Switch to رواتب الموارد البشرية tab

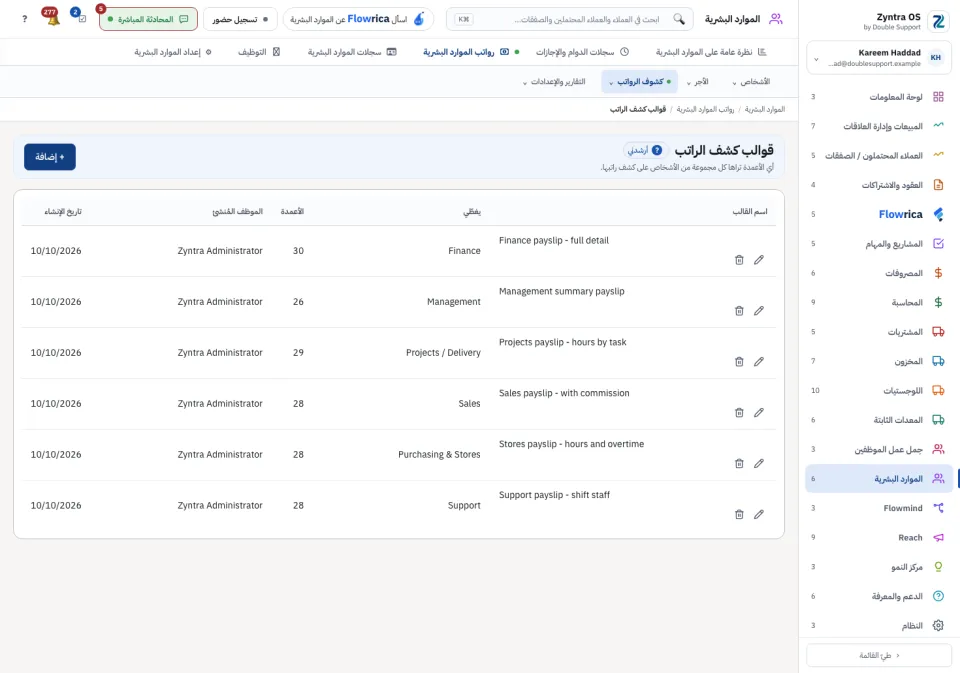470,52
